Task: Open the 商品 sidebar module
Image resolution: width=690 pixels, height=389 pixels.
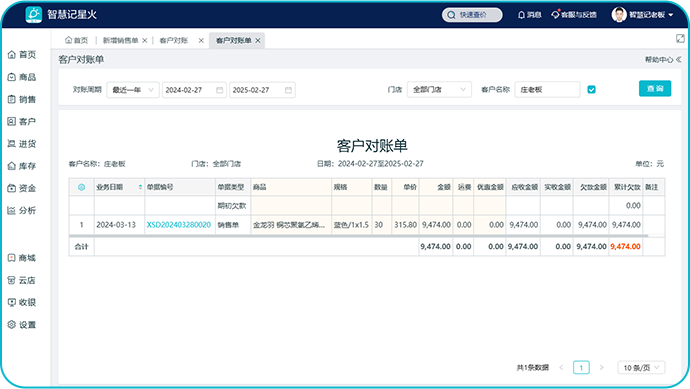Action: click(22, 77)
